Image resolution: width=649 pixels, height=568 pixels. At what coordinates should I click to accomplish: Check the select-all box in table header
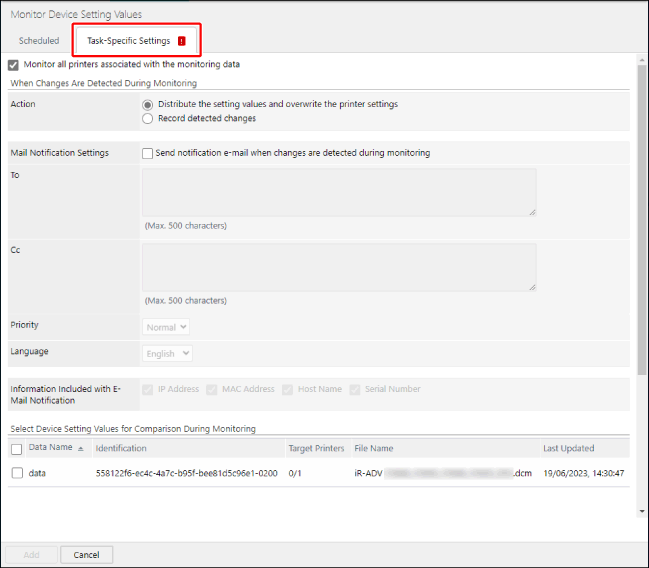pos(17,449)
